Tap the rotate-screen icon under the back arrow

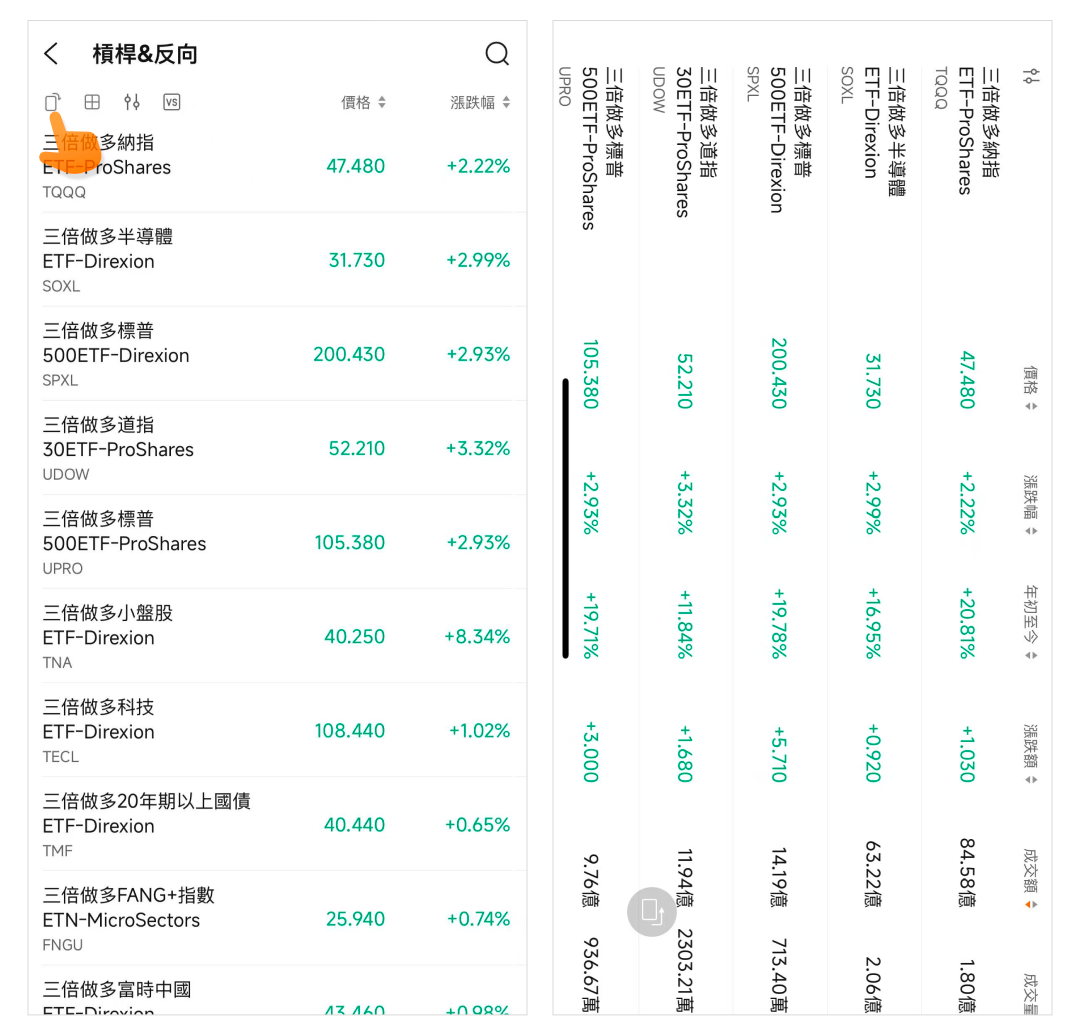pyautogui.click(x=53, y=102)
